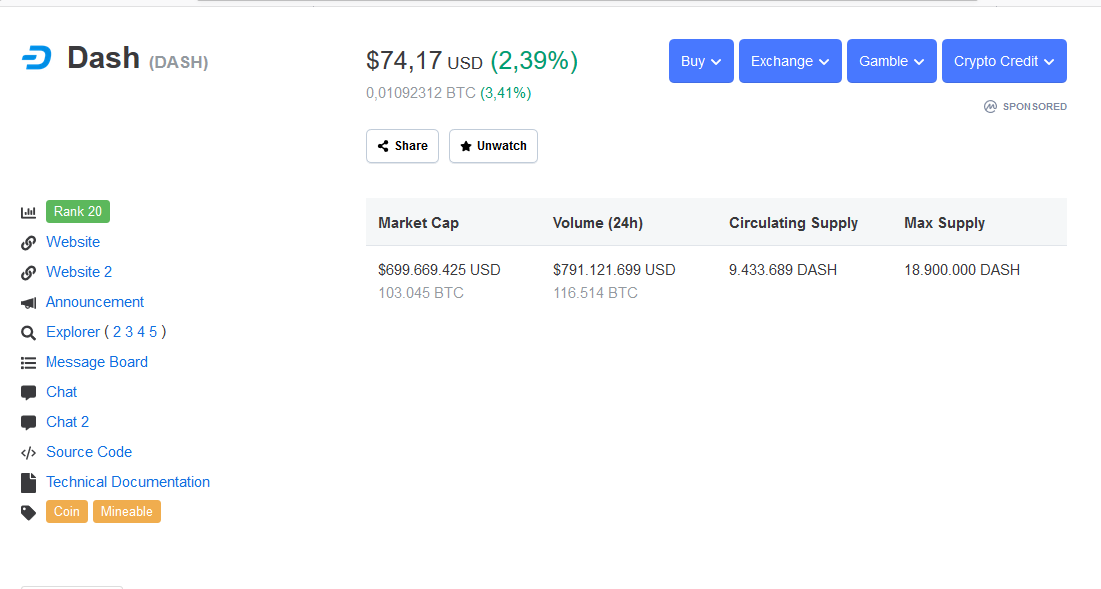Click the $74,17 USD price
Screen dimensions: 1101x589
(424, 61)
